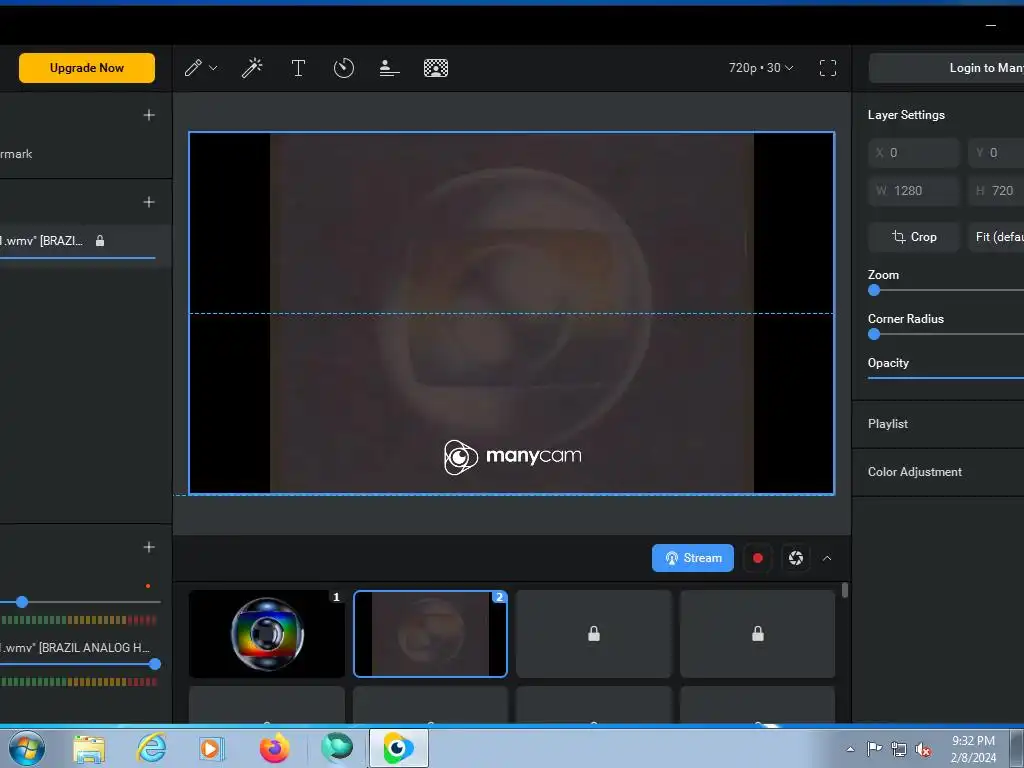This screenshot has height=768, width=1024.
Task: Adjust the Corner Radius slider handle
Action: click(x=874, y=334)
